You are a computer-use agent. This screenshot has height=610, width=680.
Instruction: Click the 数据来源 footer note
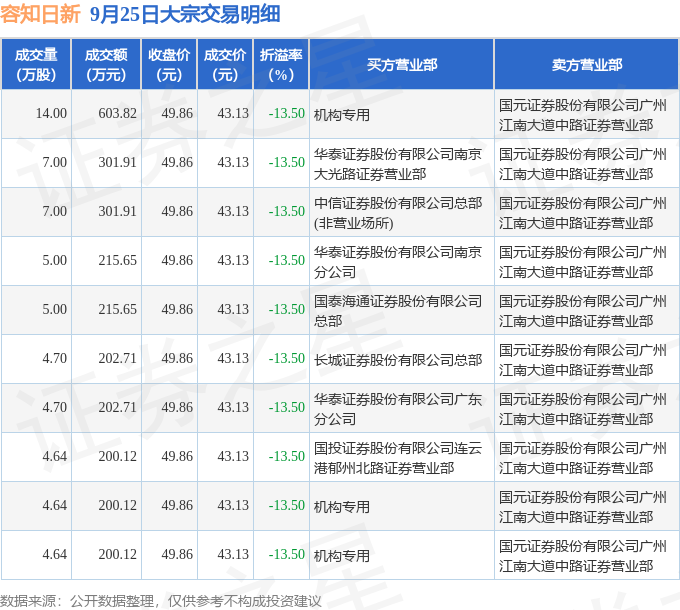coord(162,600)
